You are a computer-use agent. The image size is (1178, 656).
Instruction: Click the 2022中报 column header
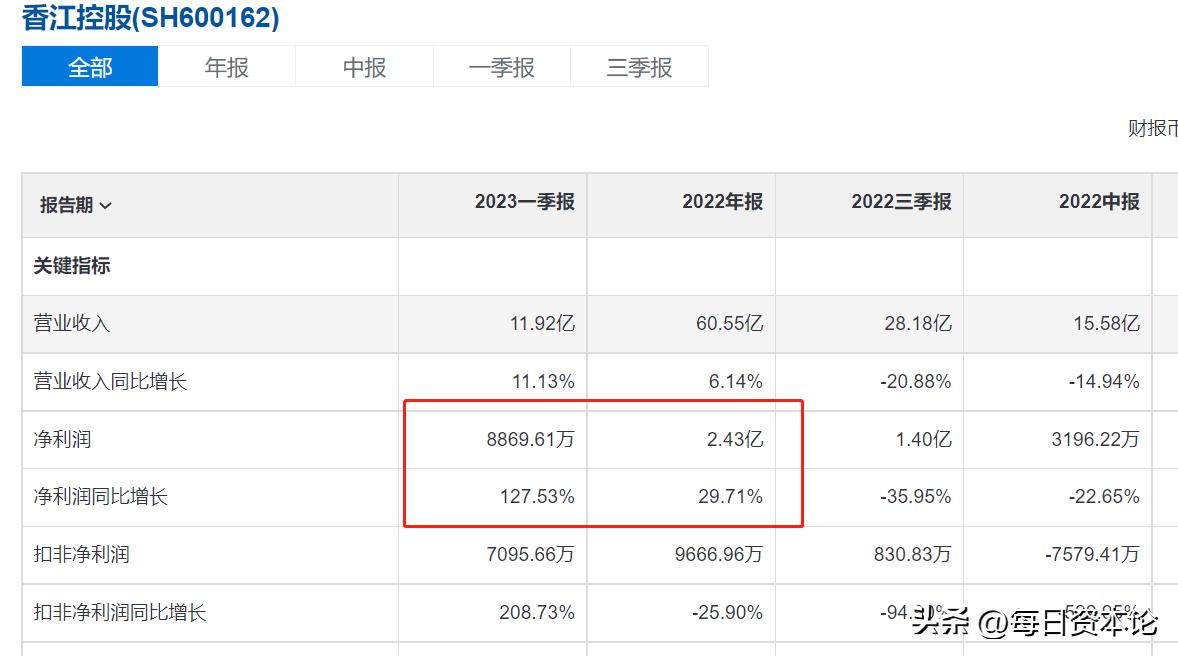coord(1099,202)
